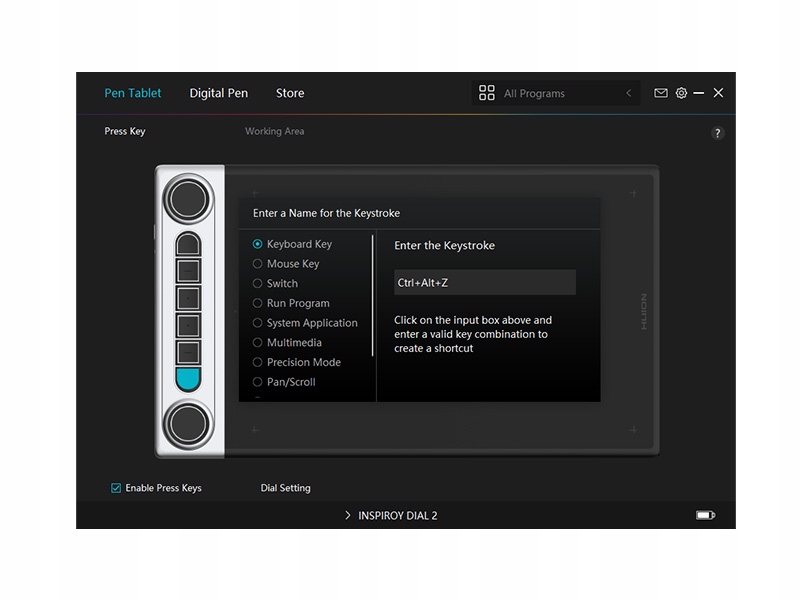This screenshot has height=600, width=800.
Task: Click the All Programs grid icon
Action: [x=486, y=93]
